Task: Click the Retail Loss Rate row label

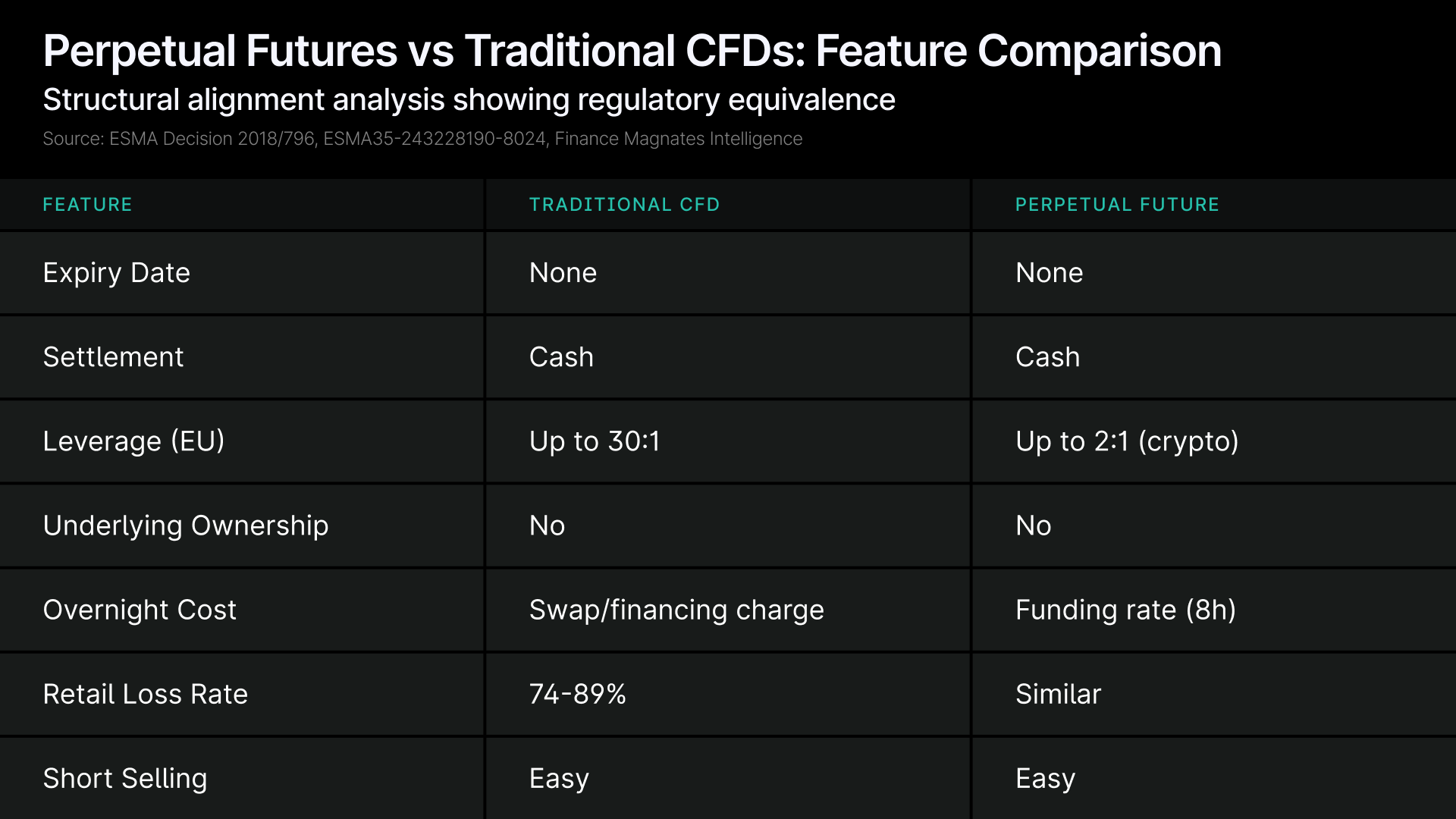Action: pyautogui.click(x=145, y=694)
